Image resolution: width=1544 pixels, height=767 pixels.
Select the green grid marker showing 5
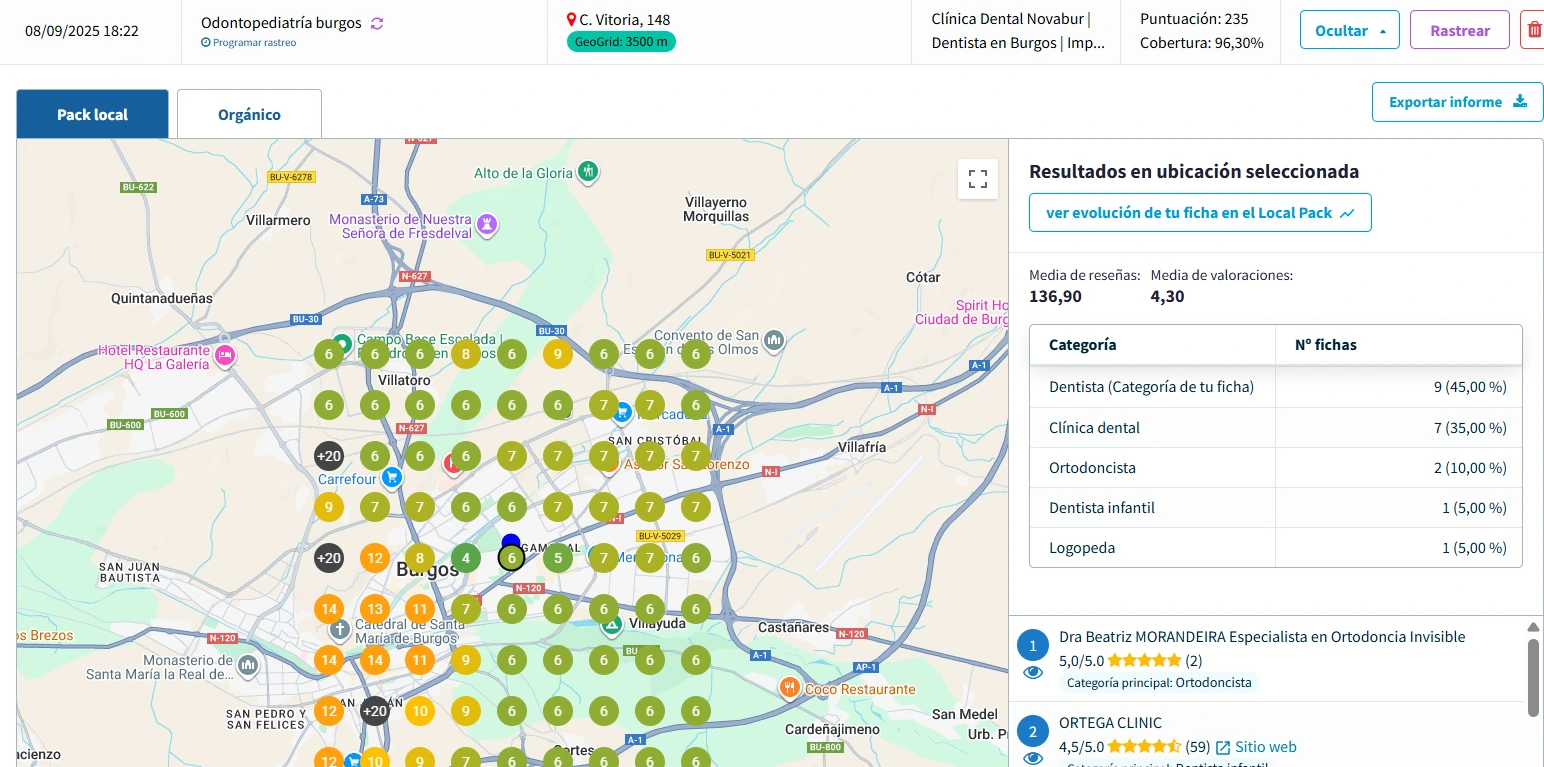point(558,558)
